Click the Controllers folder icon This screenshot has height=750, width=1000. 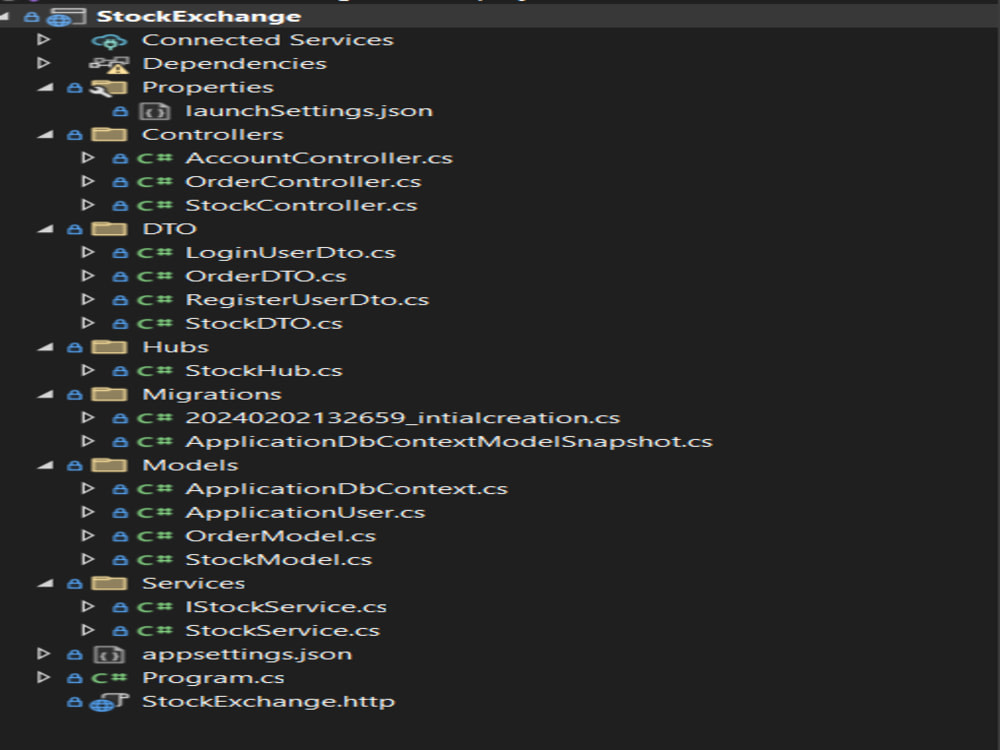pos(109,135)
